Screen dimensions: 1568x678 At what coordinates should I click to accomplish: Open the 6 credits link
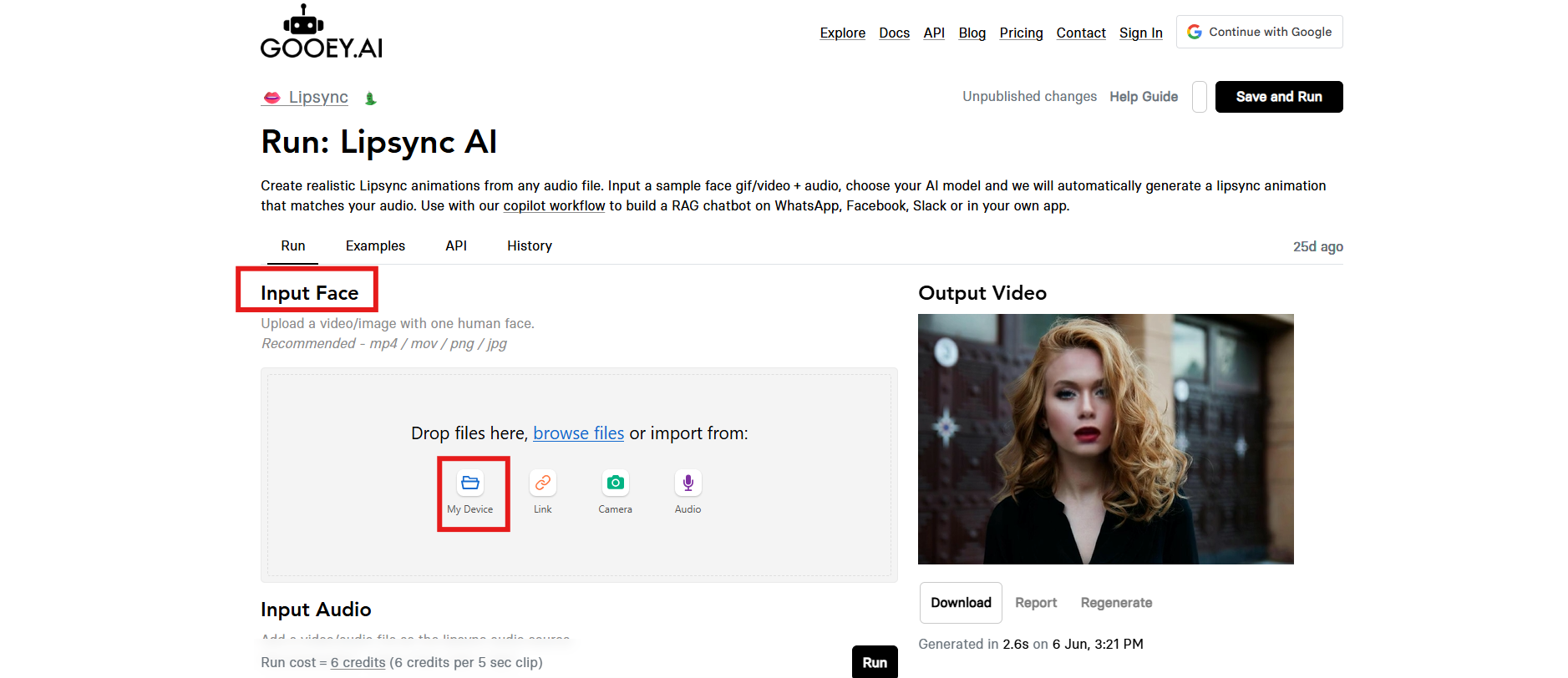pos(358,663)
